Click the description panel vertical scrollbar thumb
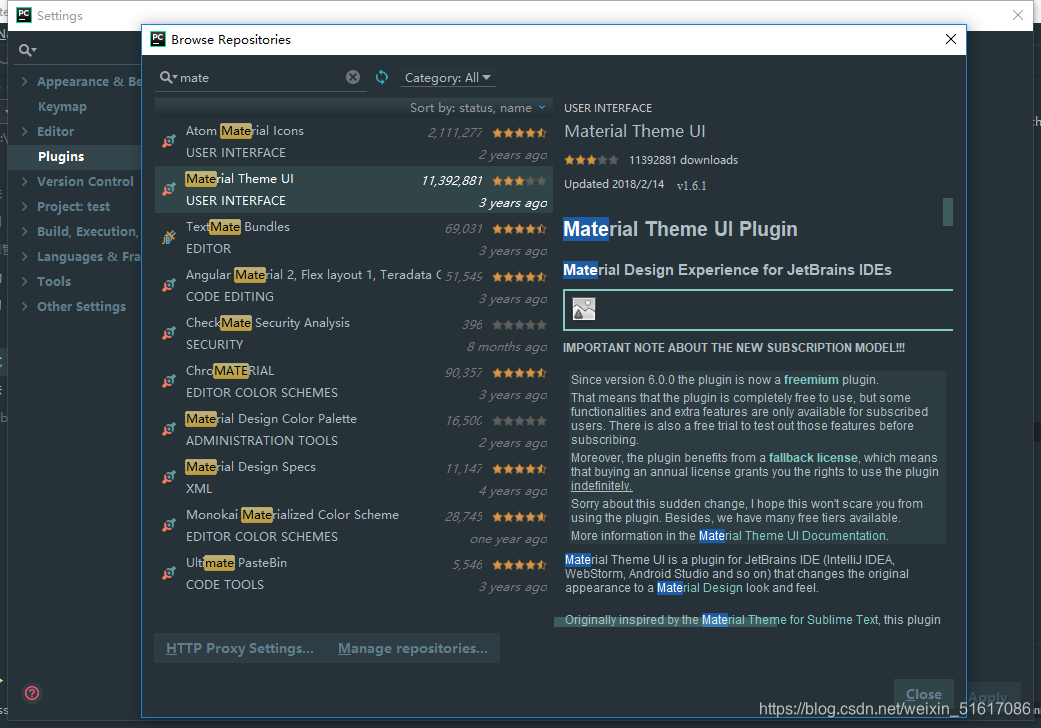 click(948, 212)
